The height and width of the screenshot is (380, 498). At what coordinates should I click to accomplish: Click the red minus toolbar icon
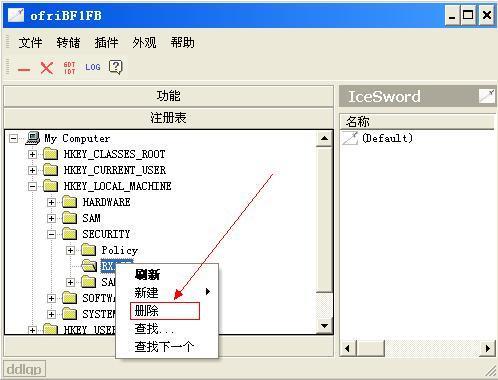24,69
